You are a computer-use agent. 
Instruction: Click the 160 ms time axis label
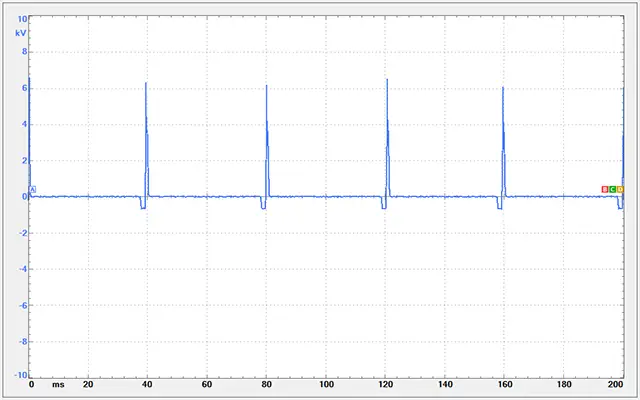pos(504,384)
